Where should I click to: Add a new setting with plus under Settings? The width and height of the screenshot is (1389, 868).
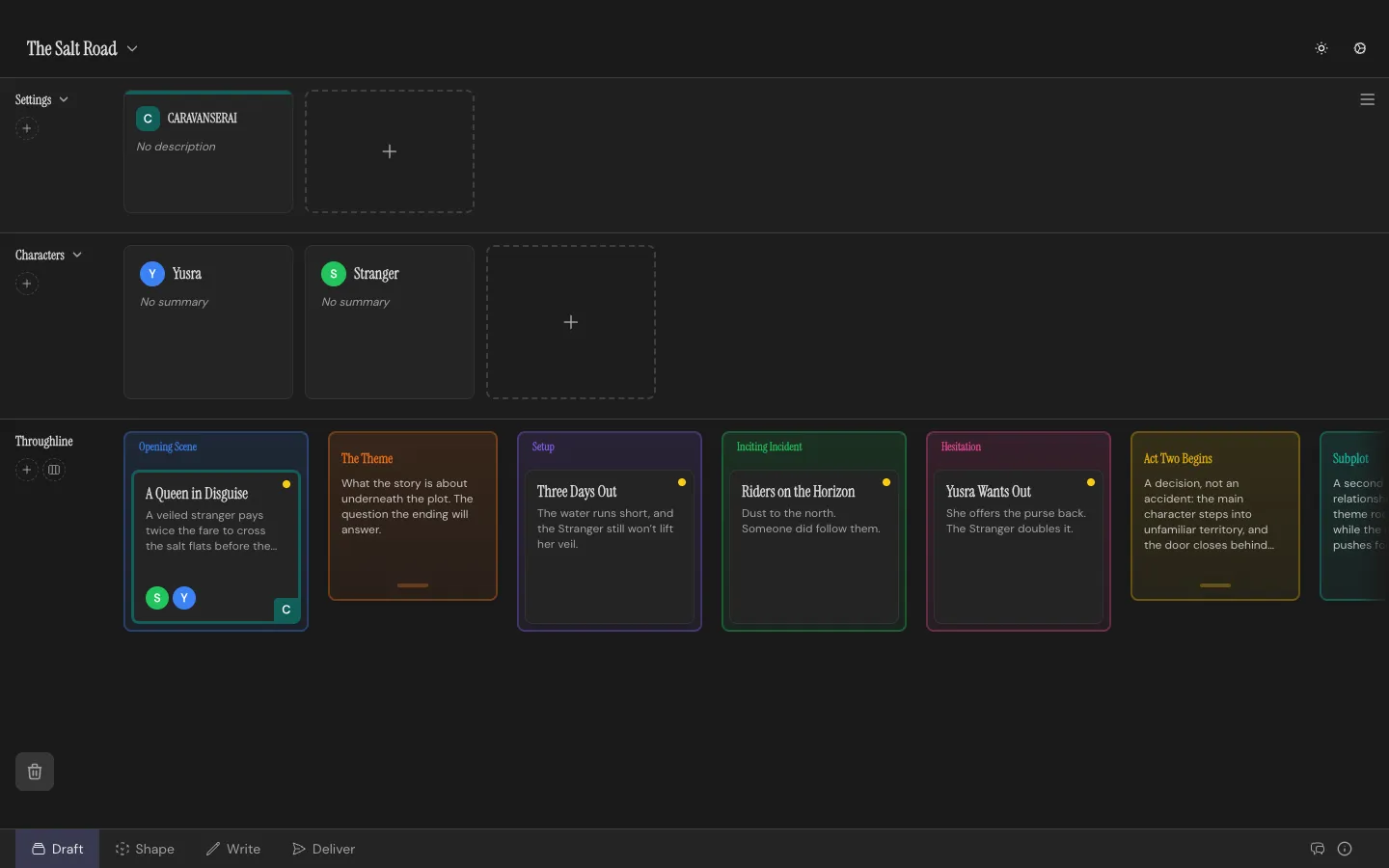27,128
